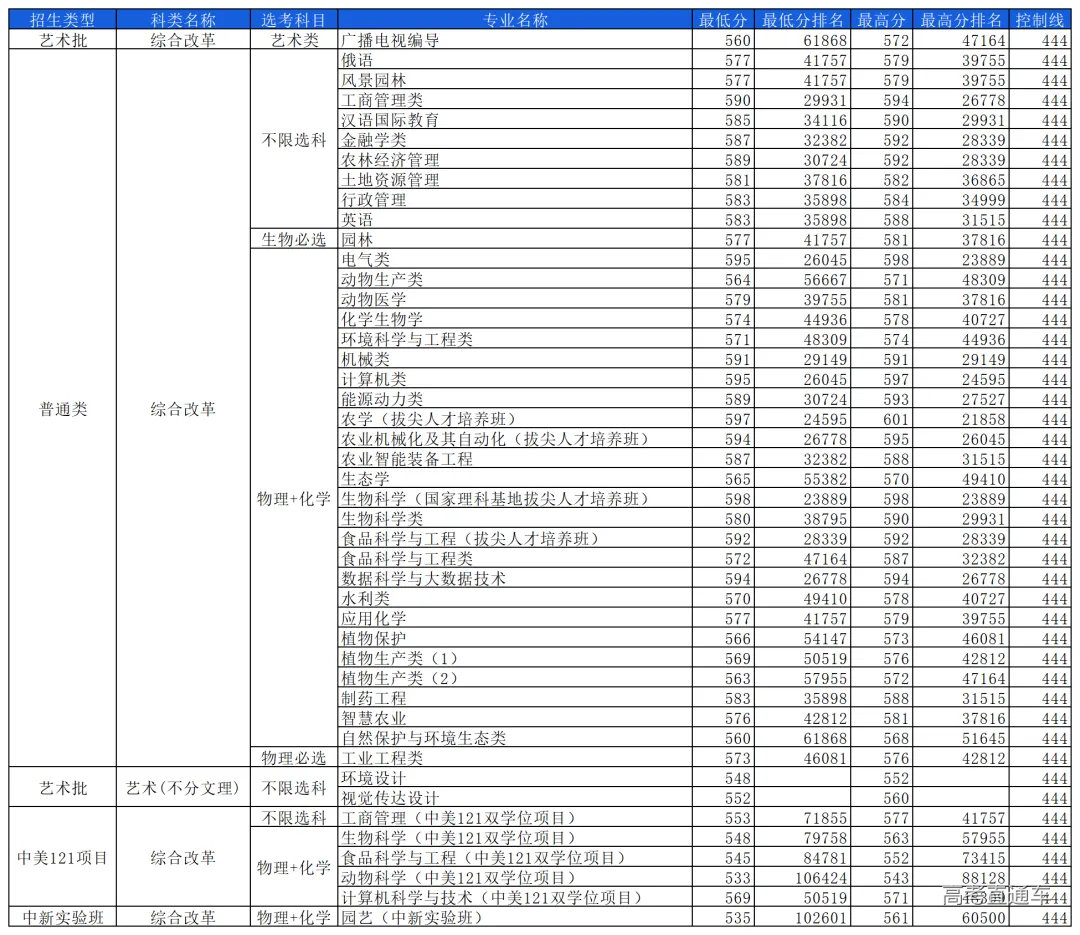
Task: Select the 广播电视编导 major cell
Action: (390, 40)
